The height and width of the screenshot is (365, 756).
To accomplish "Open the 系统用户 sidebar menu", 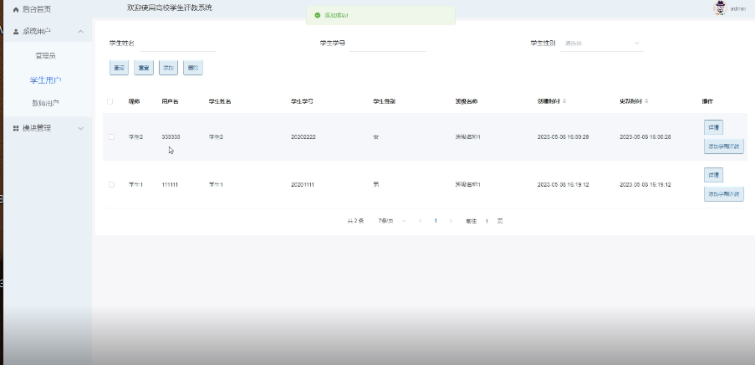I will (47, 31).
